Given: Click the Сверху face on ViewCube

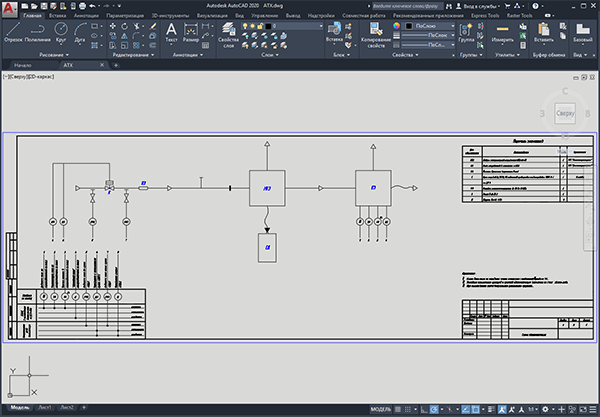Looking at the screenshot, I should coord(565,113).
